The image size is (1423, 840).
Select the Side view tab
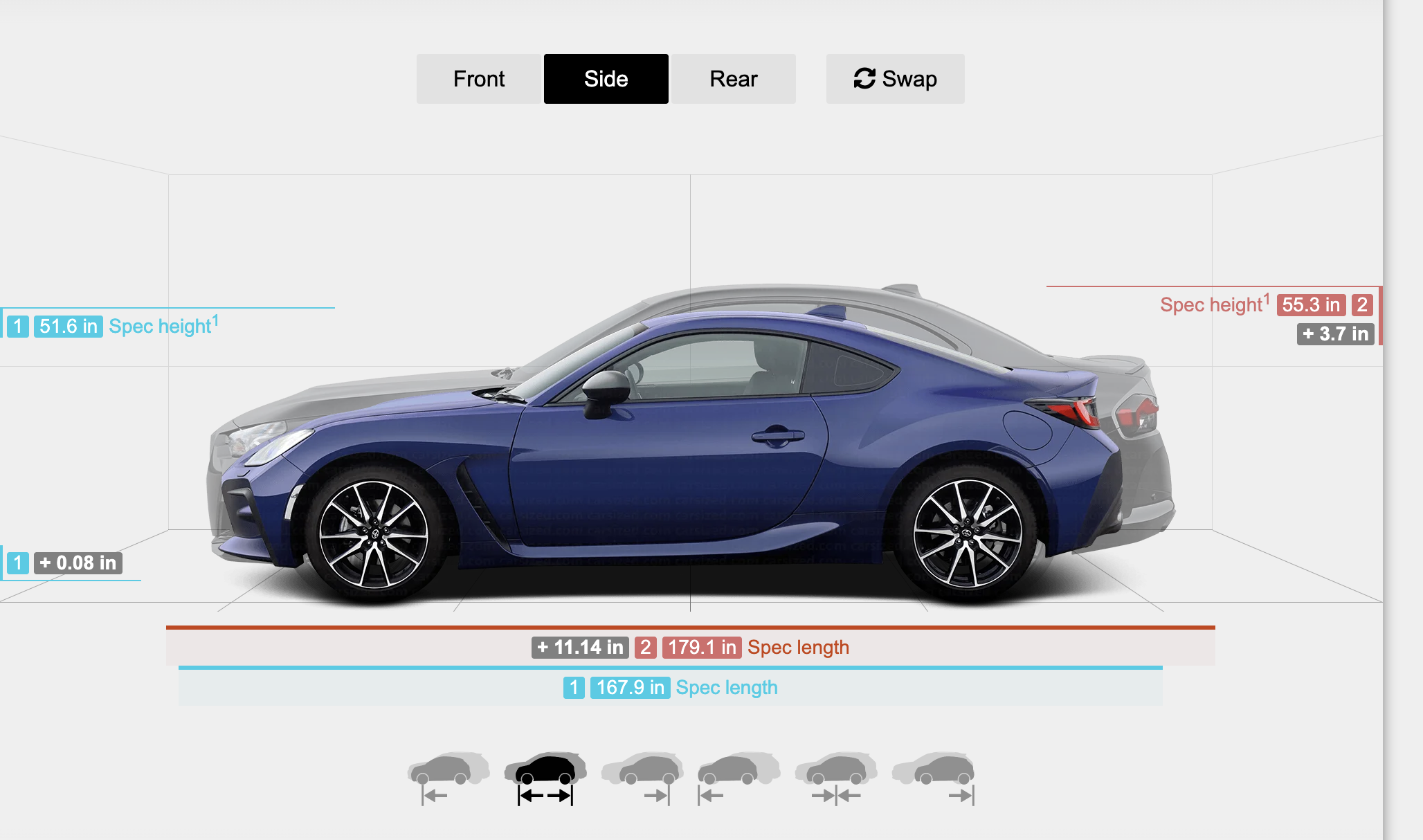point(606,79)
